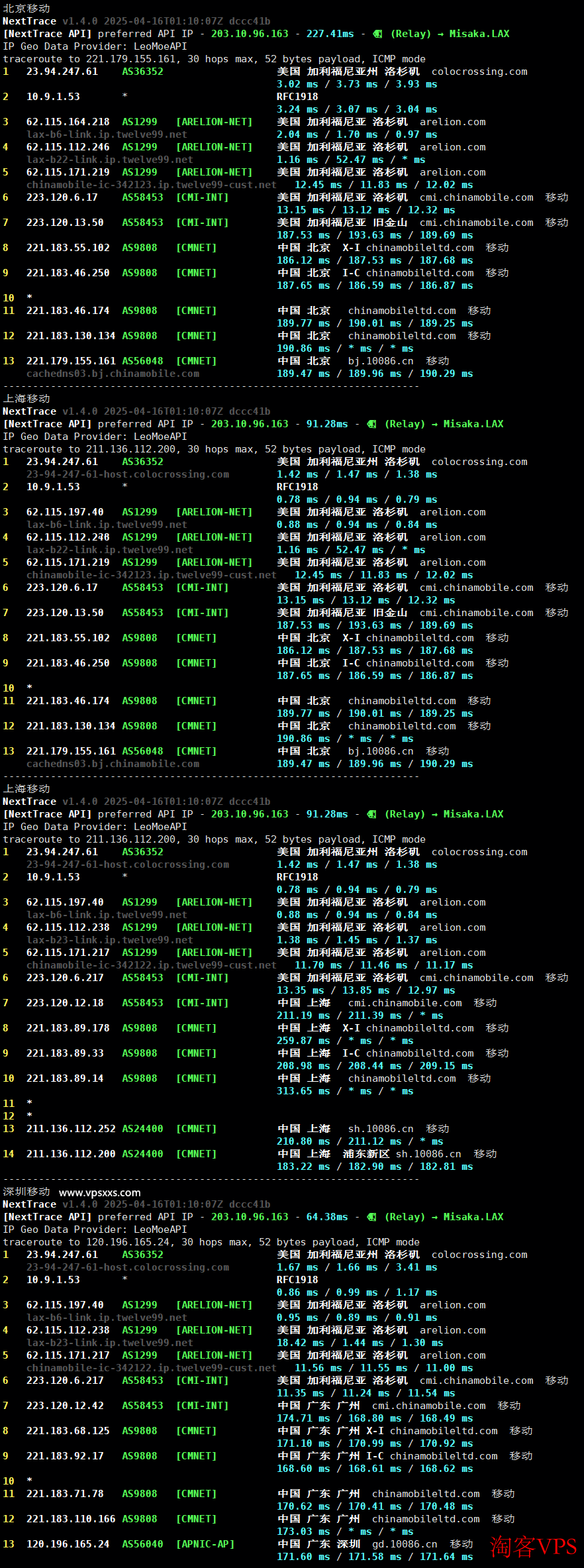Select hop IP 223.120.12.42

coord(65,1406)
